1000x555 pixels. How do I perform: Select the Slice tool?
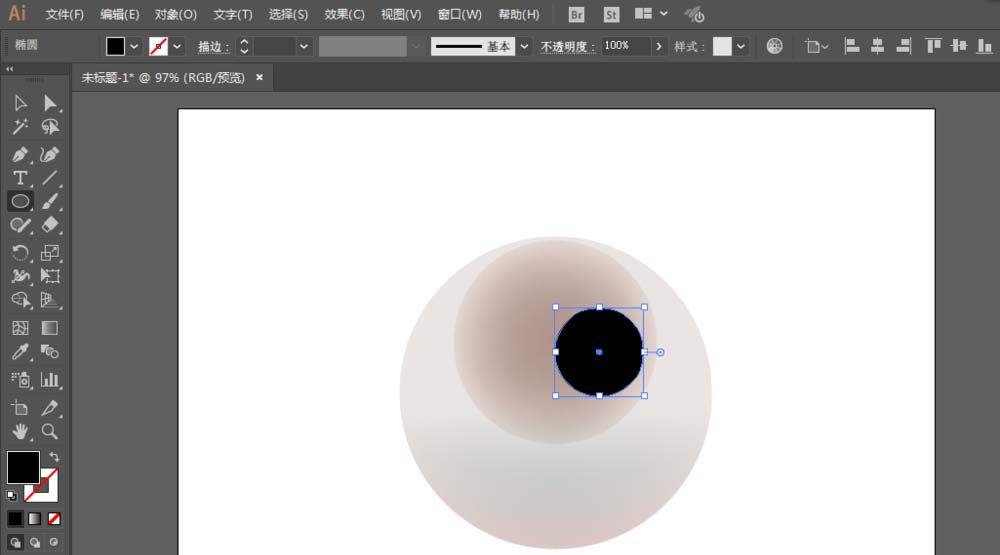click(50, 408)
